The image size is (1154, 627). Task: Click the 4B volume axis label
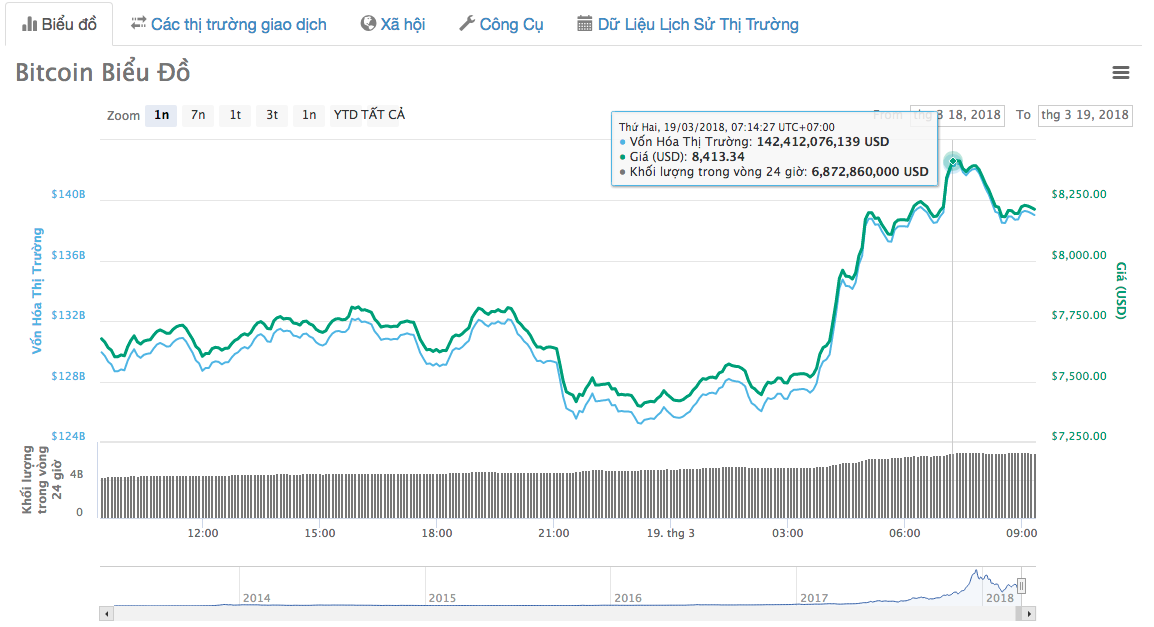tap(77, 475)
